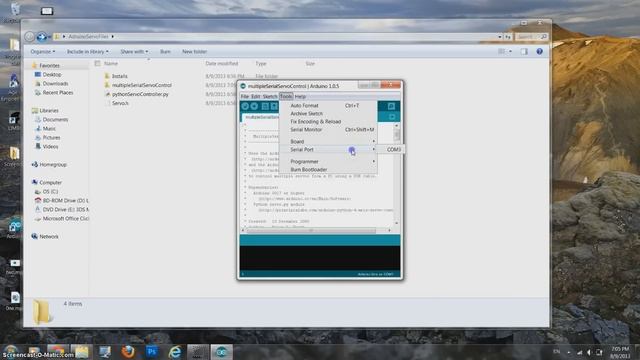640x360 pixels.
Task: Open Explorer help question mark icon
Action: click(x=540, y=51)
